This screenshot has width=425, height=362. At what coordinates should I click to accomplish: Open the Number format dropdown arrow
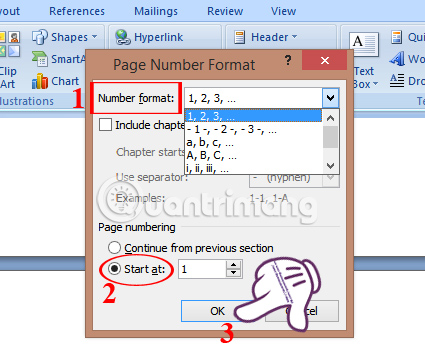[x=330, y=98]
